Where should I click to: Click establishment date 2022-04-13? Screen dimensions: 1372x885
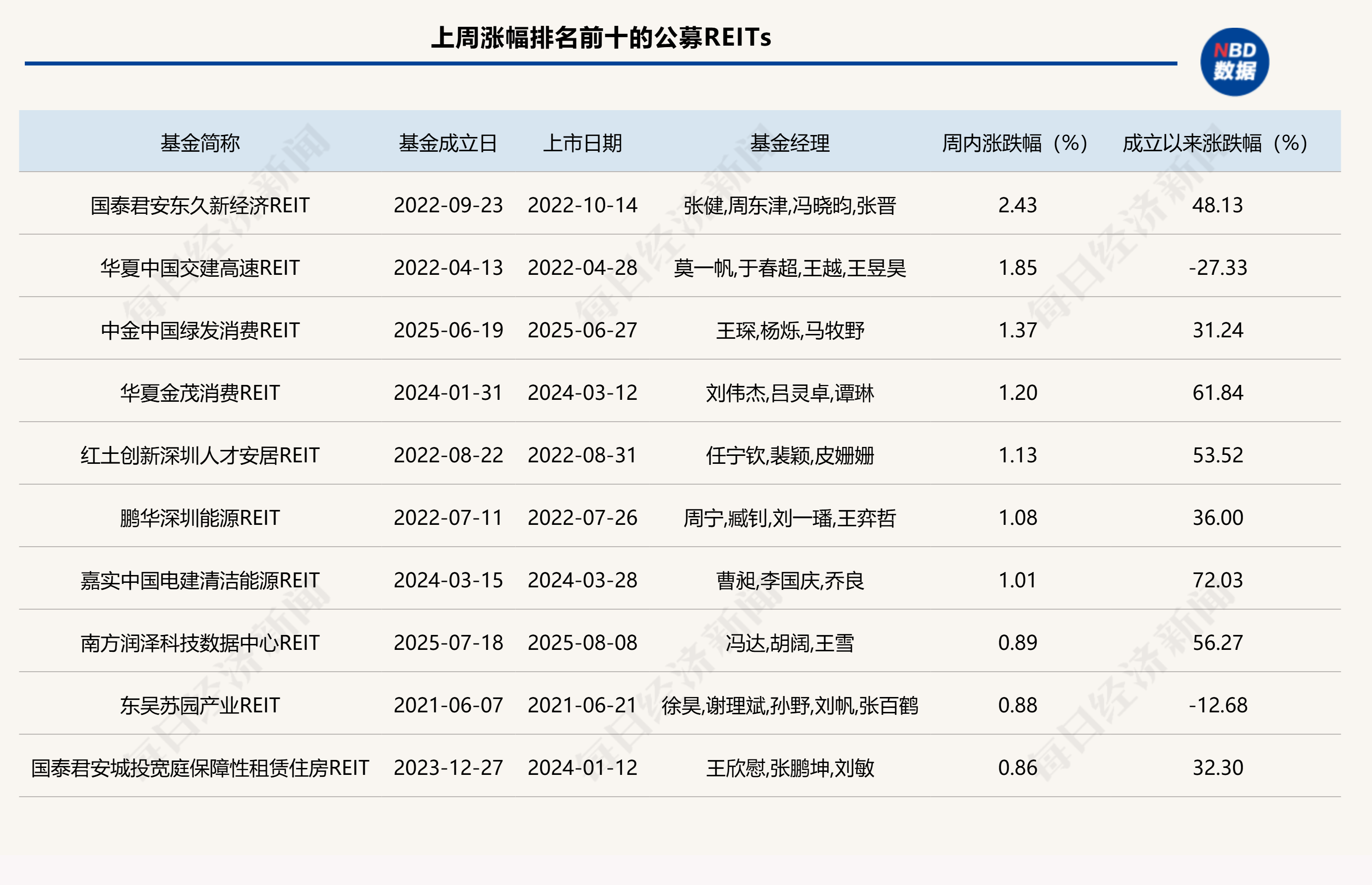[448, 268]
